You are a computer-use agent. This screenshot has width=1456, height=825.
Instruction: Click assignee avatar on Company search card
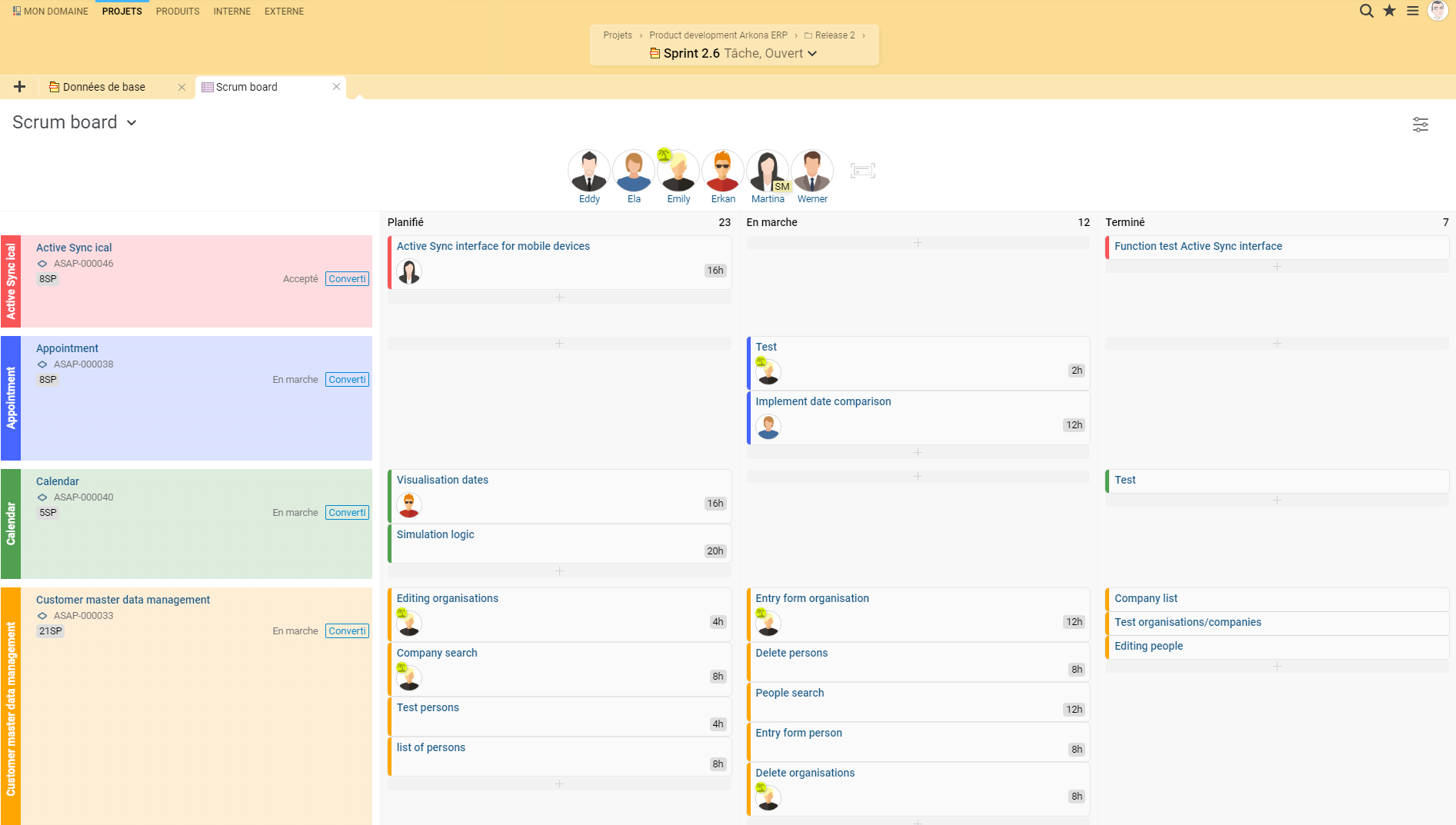409,677
